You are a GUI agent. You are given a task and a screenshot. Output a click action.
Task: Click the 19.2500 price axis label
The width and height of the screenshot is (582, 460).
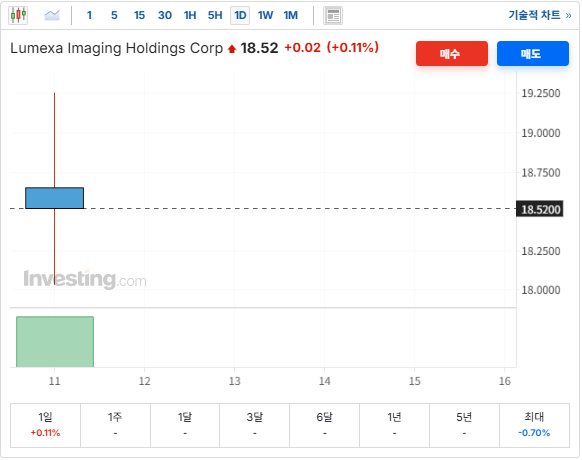[x=541, y=93]
